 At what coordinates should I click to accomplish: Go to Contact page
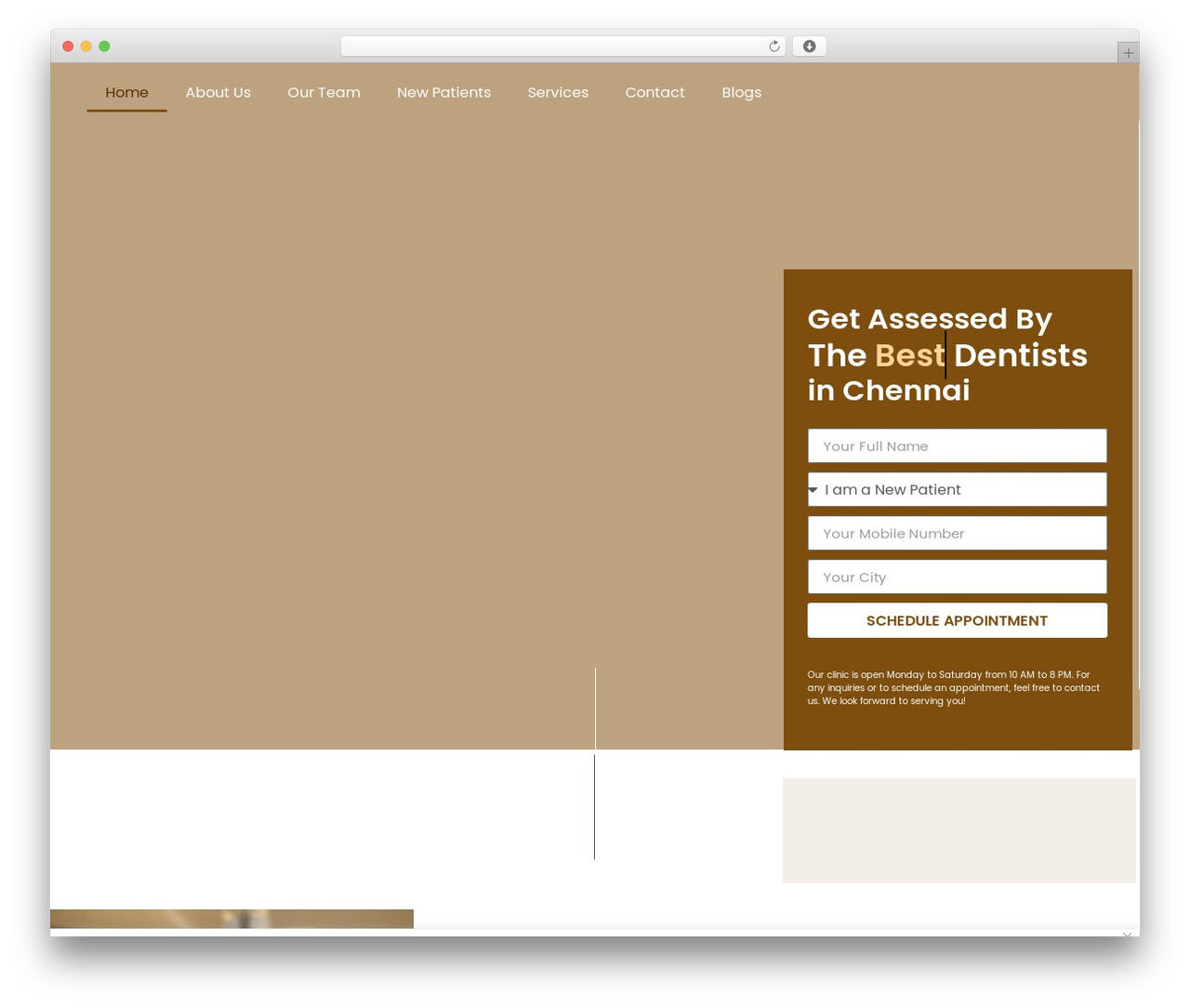654,93
